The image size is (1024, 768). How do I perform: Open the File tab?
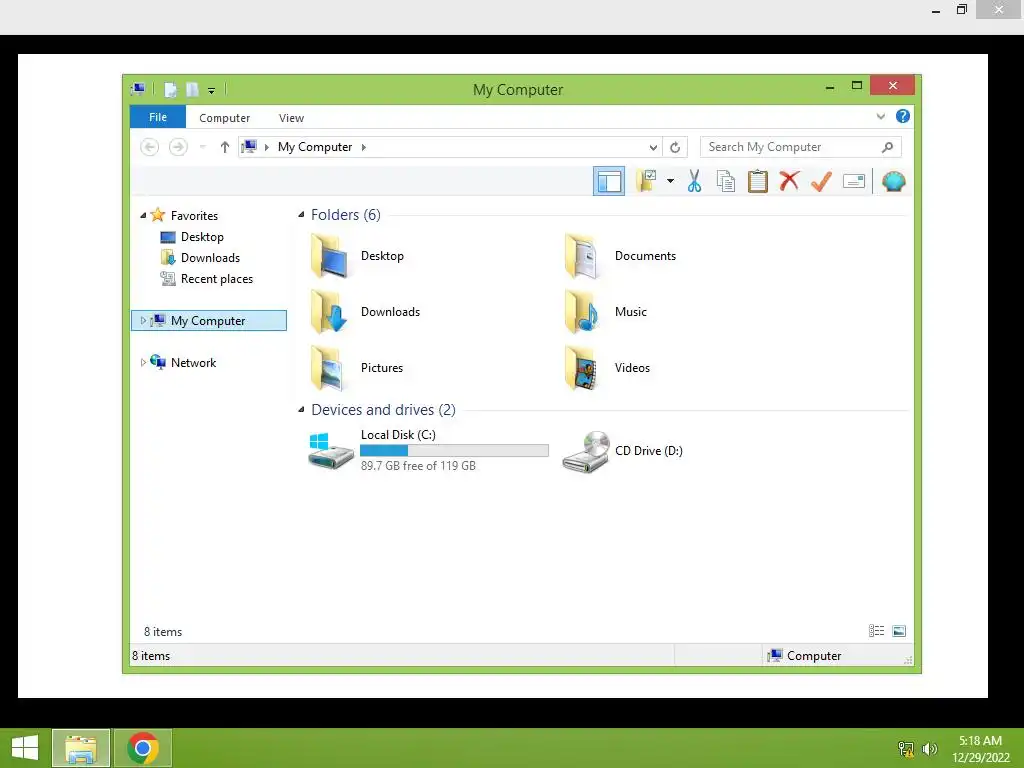tap(158, 117)
